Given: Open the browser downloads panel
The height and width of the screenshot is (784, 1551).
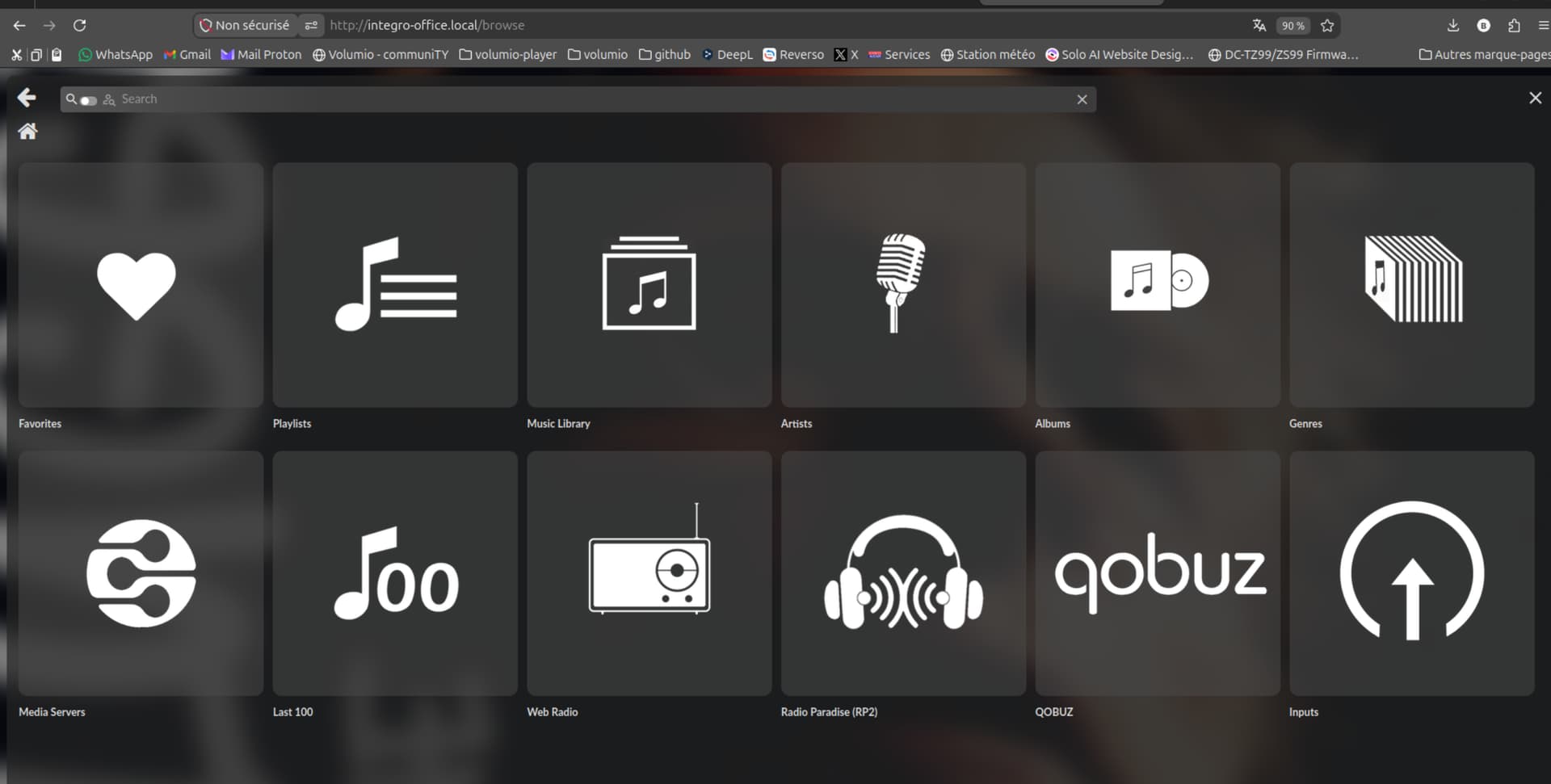Looking at the screenshot, I should point(1452,25).
